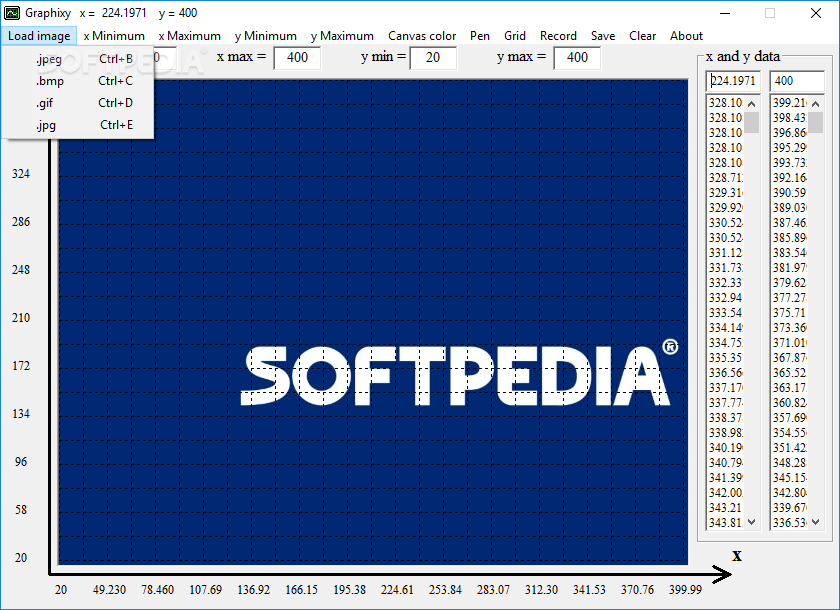Select y list entry 389.03
840x610 pixels.
790,208
